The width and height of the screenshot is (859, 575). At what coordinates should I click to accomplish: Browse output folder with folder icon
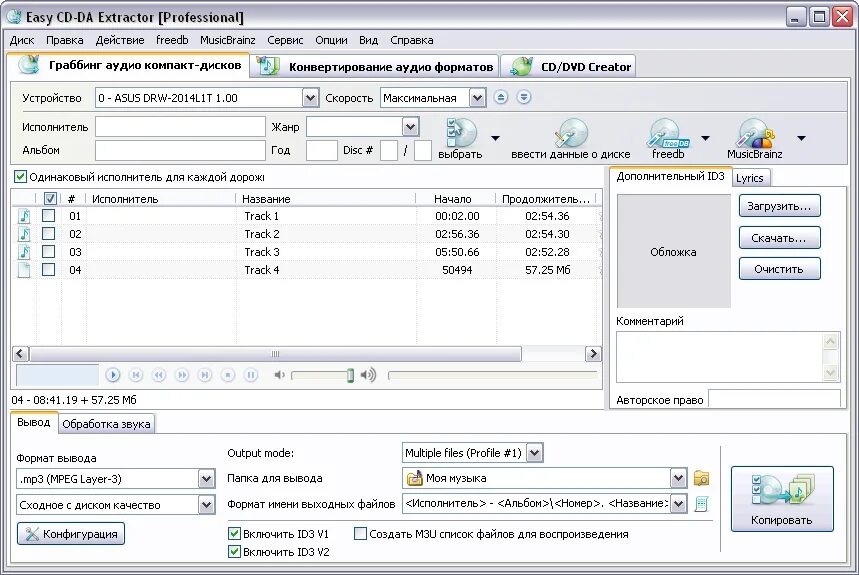tap(701, 478)
